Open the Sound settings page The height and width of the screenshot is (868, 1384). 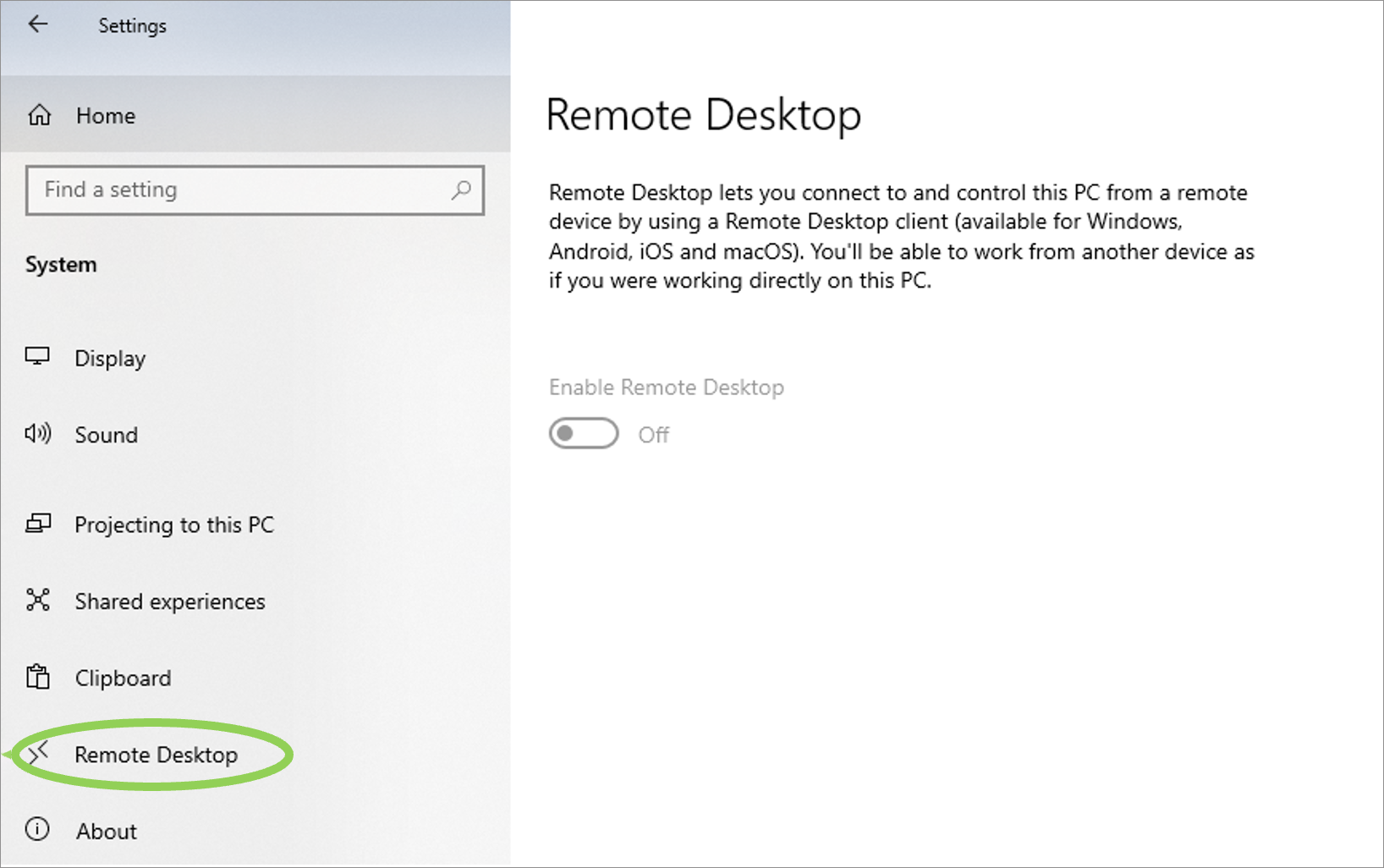pyautogui.click(x=107, y=435)
